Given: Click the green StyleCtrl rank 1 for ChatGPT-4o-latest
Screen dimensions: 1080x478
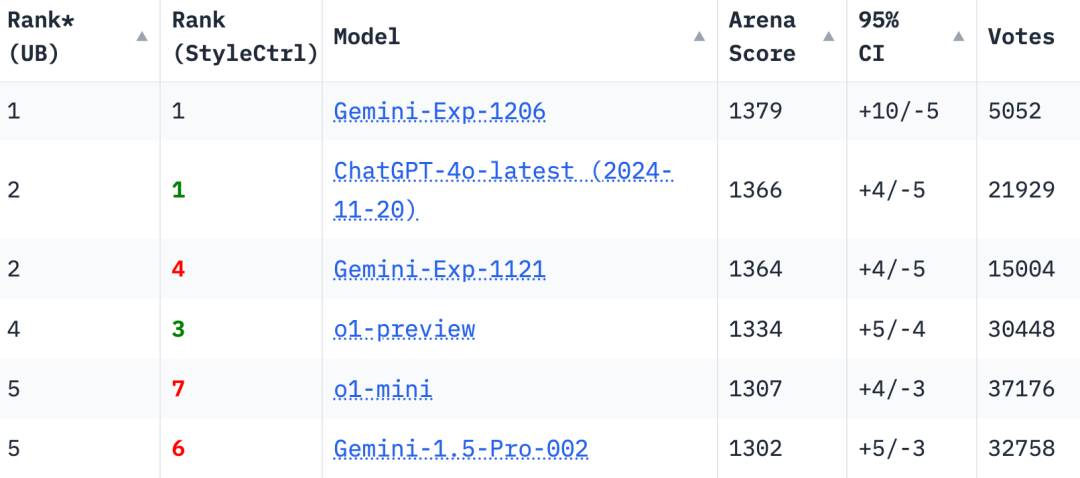Looking at the screenshot, I should 178,190.
